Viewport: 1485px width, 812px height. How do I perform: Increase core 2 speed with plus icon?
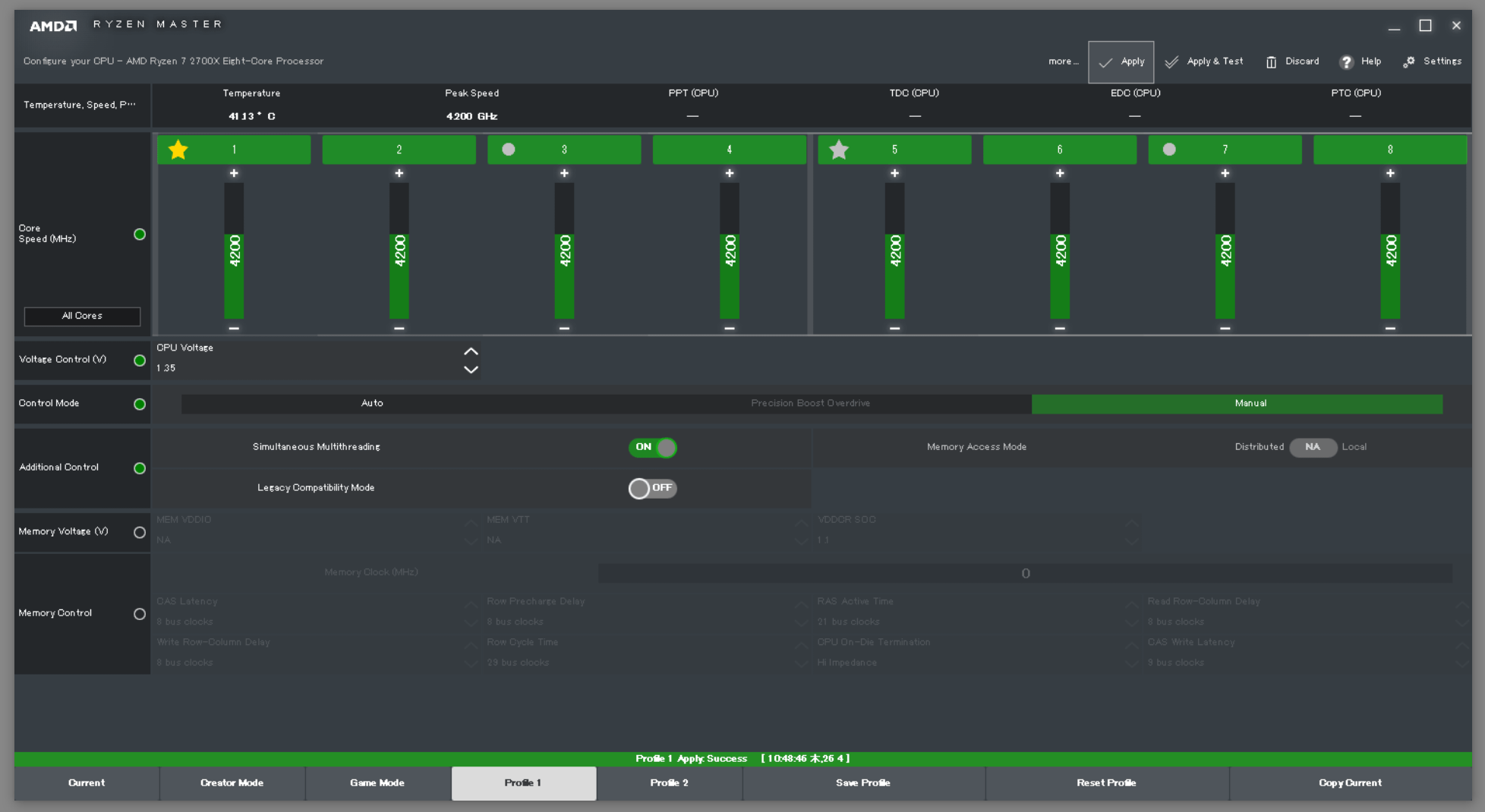tap(399, 173)
